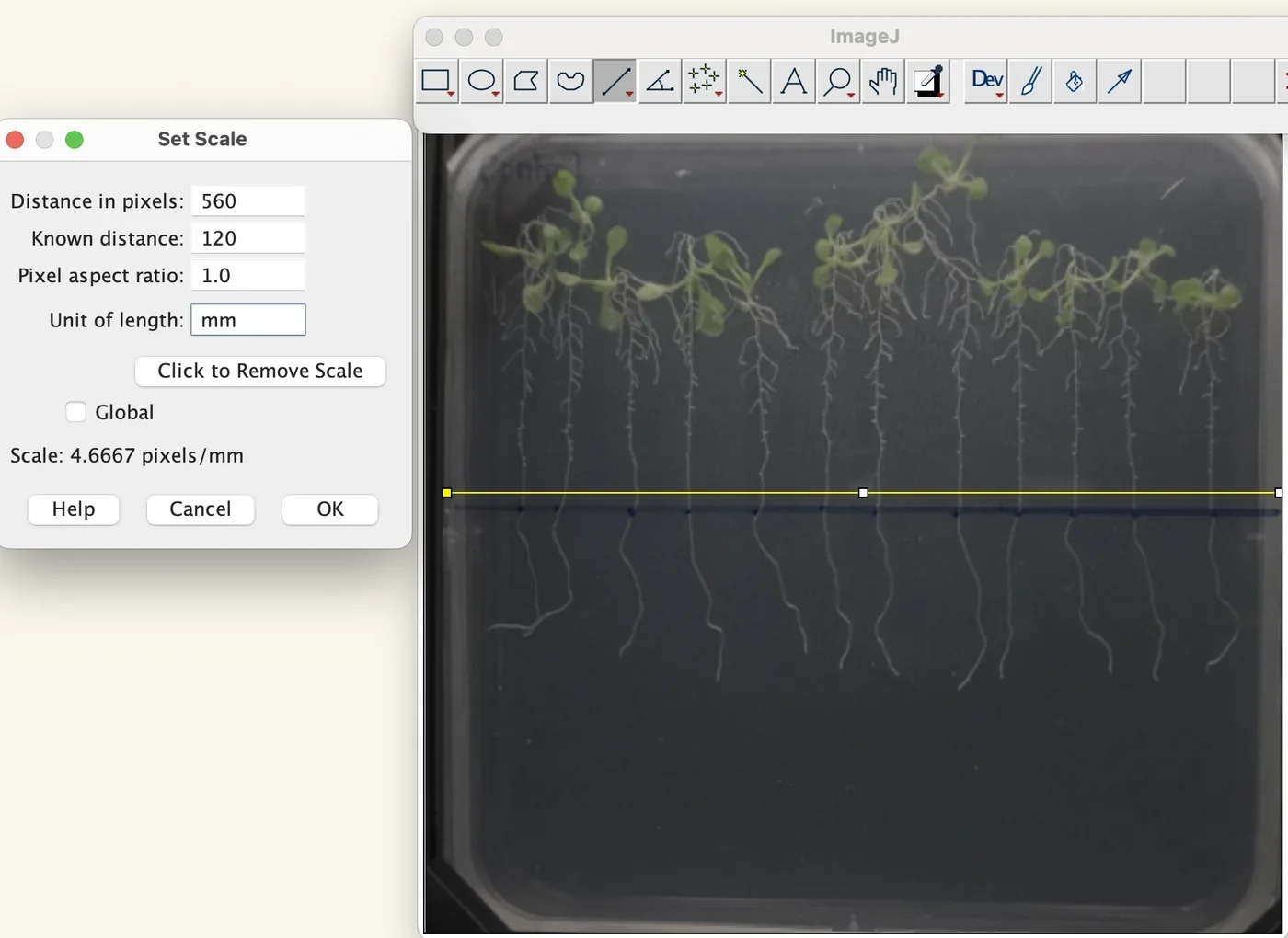The image size is (1288, 938).
Task: Select the Straight Line tool
Action: coord(615,82)
